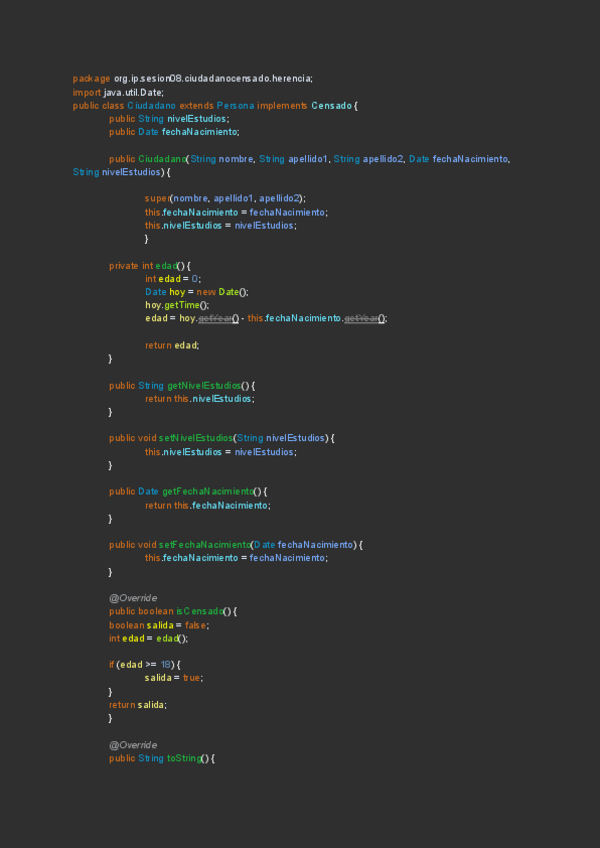Click the "return salida;" statement

pos(138,704)
